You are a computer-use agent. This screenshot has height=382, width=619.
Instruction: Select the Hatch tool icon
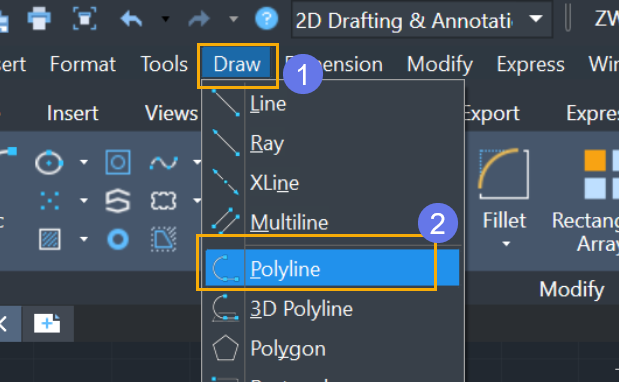tap(50, 239)
